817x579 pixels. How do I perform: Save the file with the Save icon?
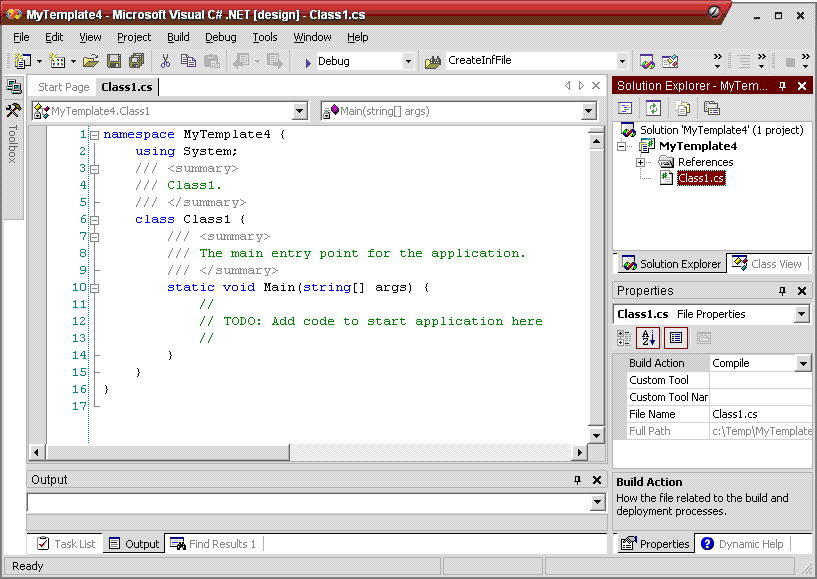point(114,61)
